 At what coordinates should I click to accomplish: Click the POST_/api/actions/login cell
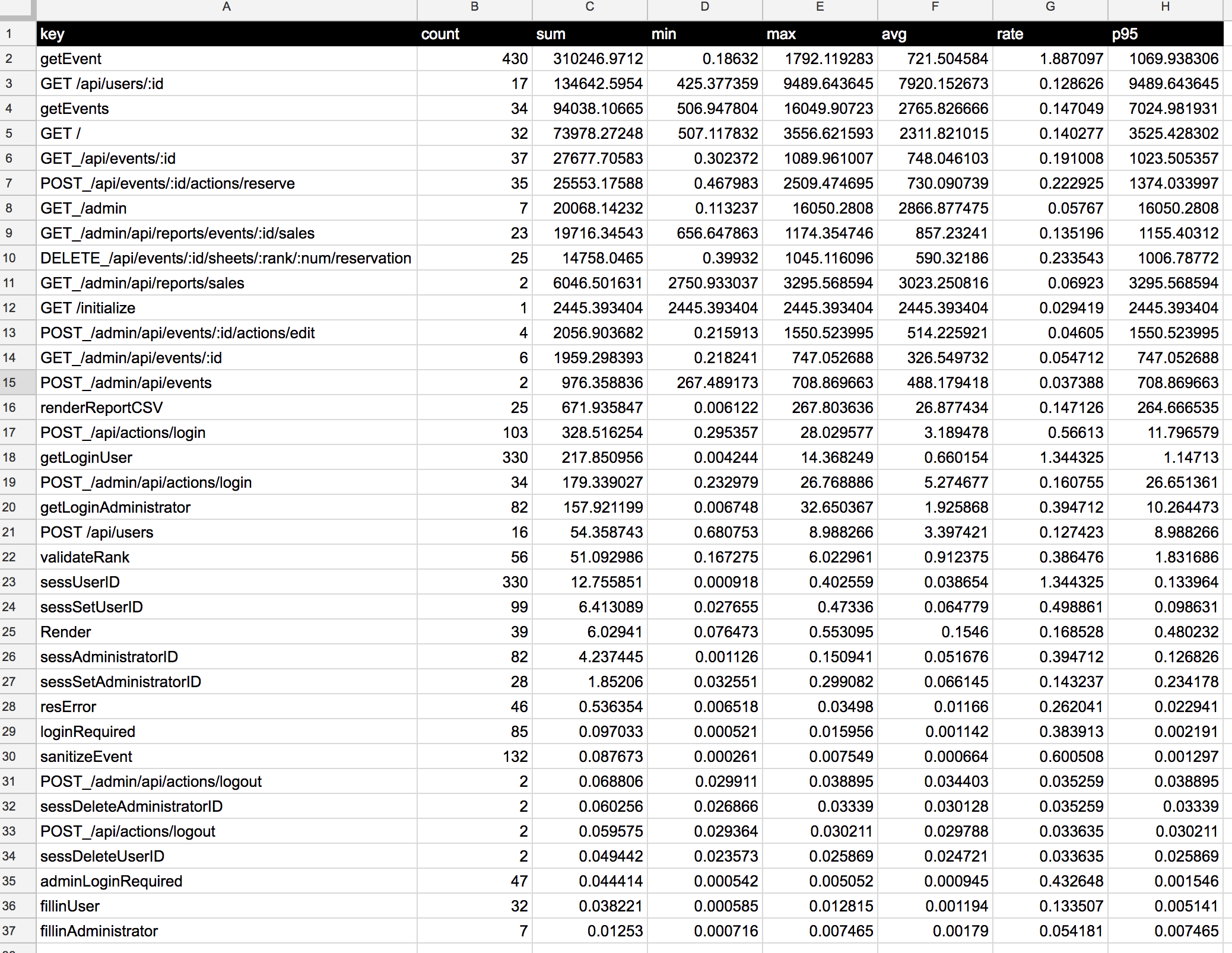tap(226, 433)
